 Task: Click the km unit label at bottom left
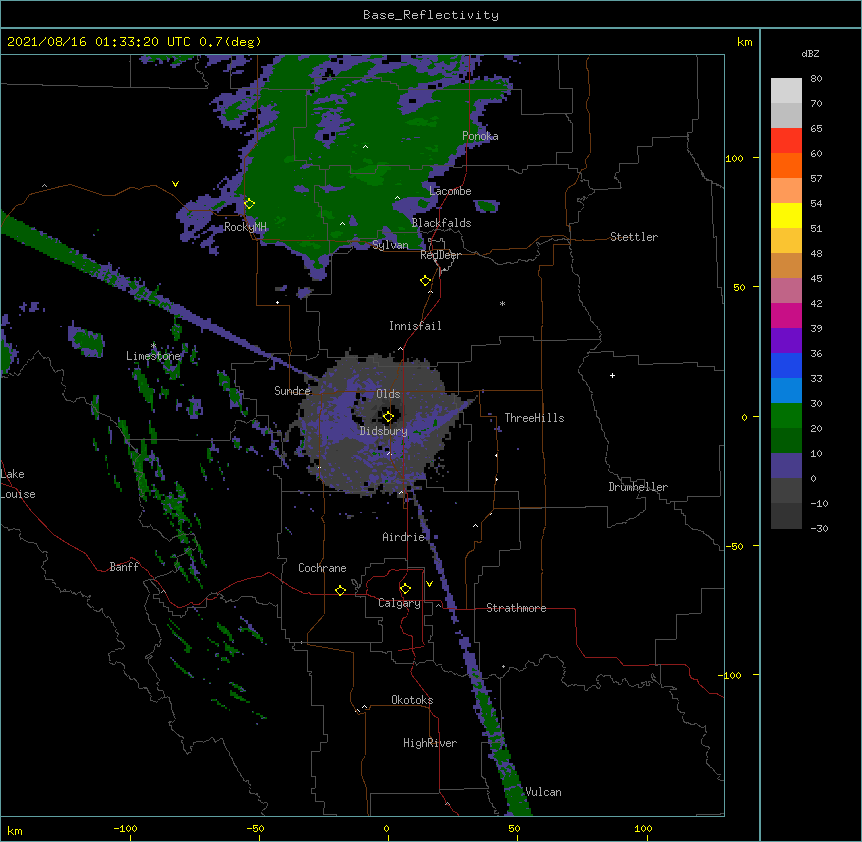pyautogui.click(x=15, y=830)
